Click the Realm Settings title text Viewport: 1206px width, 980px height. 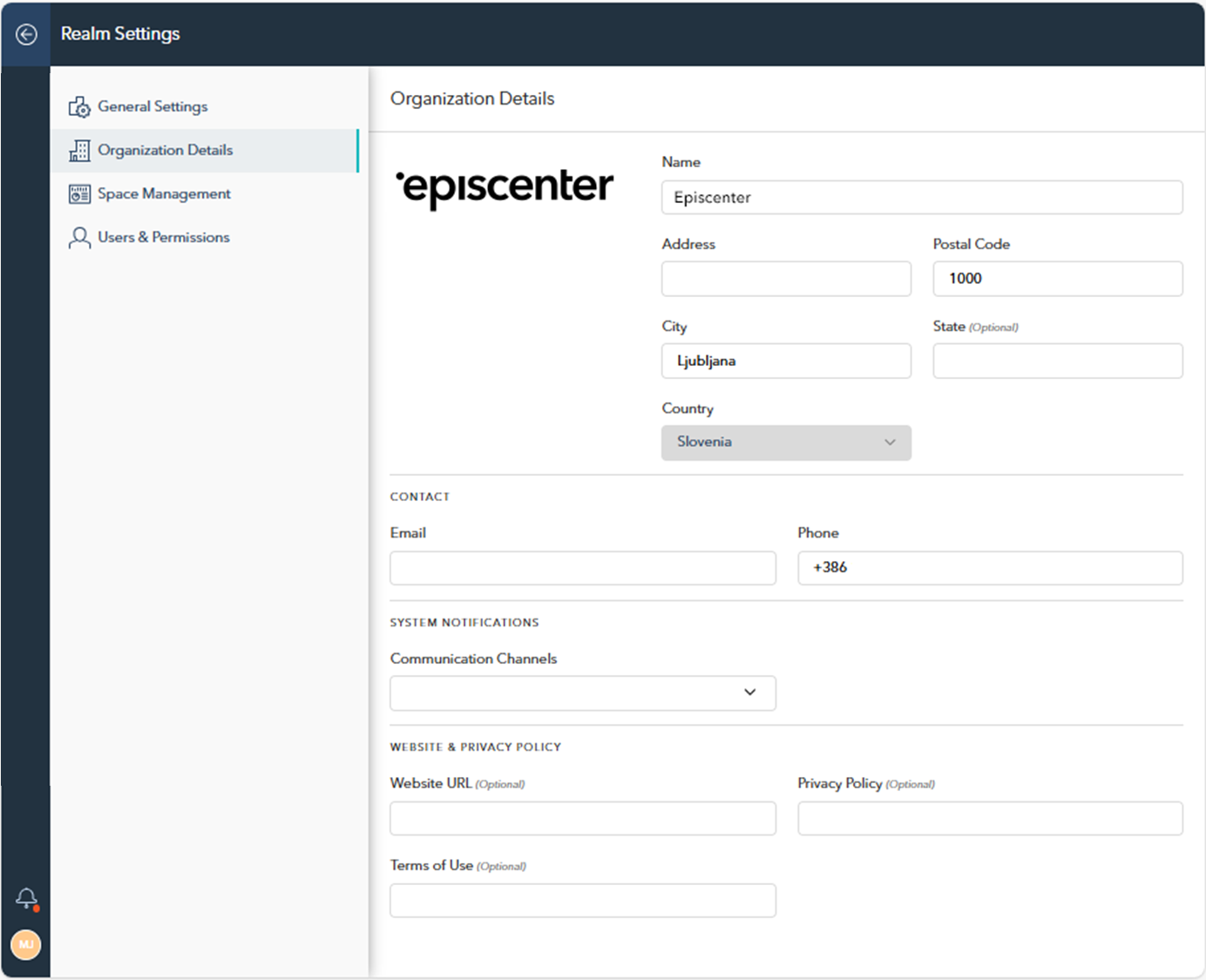pos(120,34)
